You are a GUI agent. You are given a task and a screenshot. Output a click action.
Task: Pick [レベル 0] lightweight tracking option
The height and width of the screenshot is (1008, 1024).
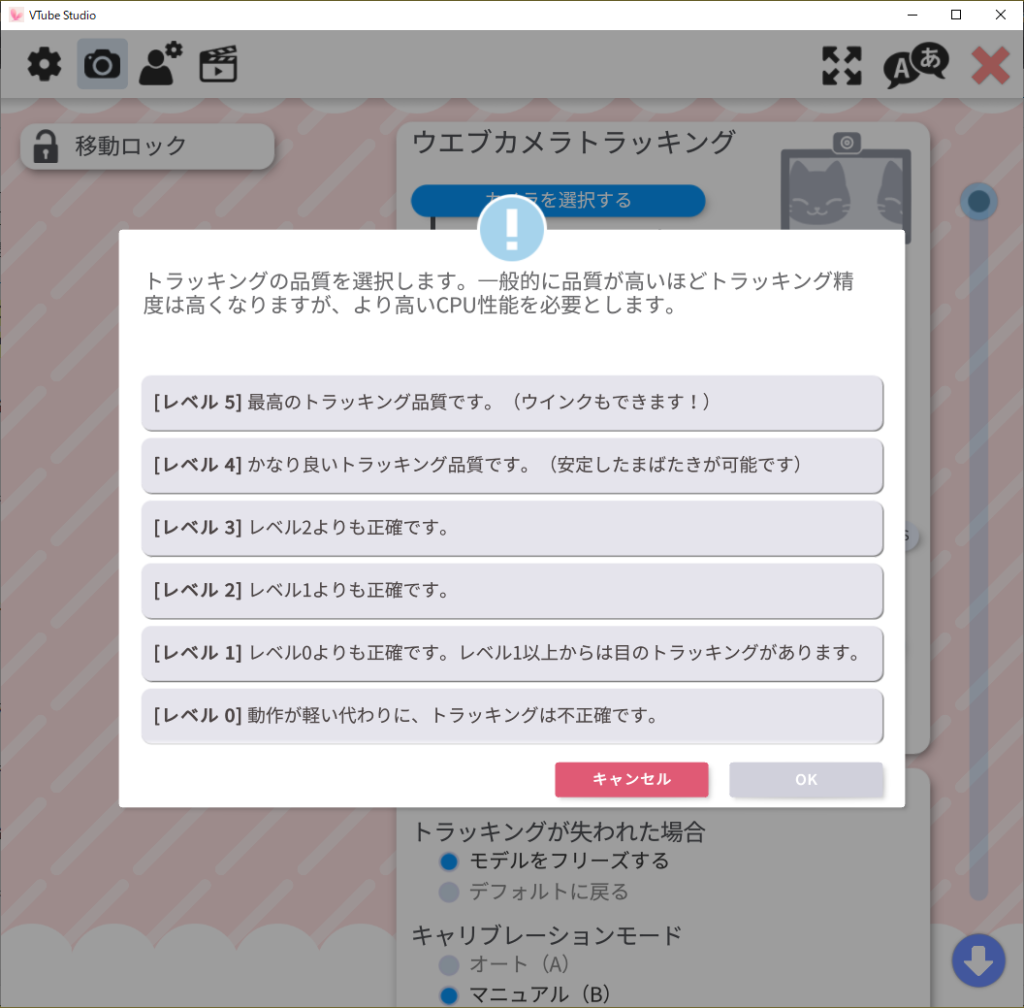pyautogui.click(x=513, y=716)
